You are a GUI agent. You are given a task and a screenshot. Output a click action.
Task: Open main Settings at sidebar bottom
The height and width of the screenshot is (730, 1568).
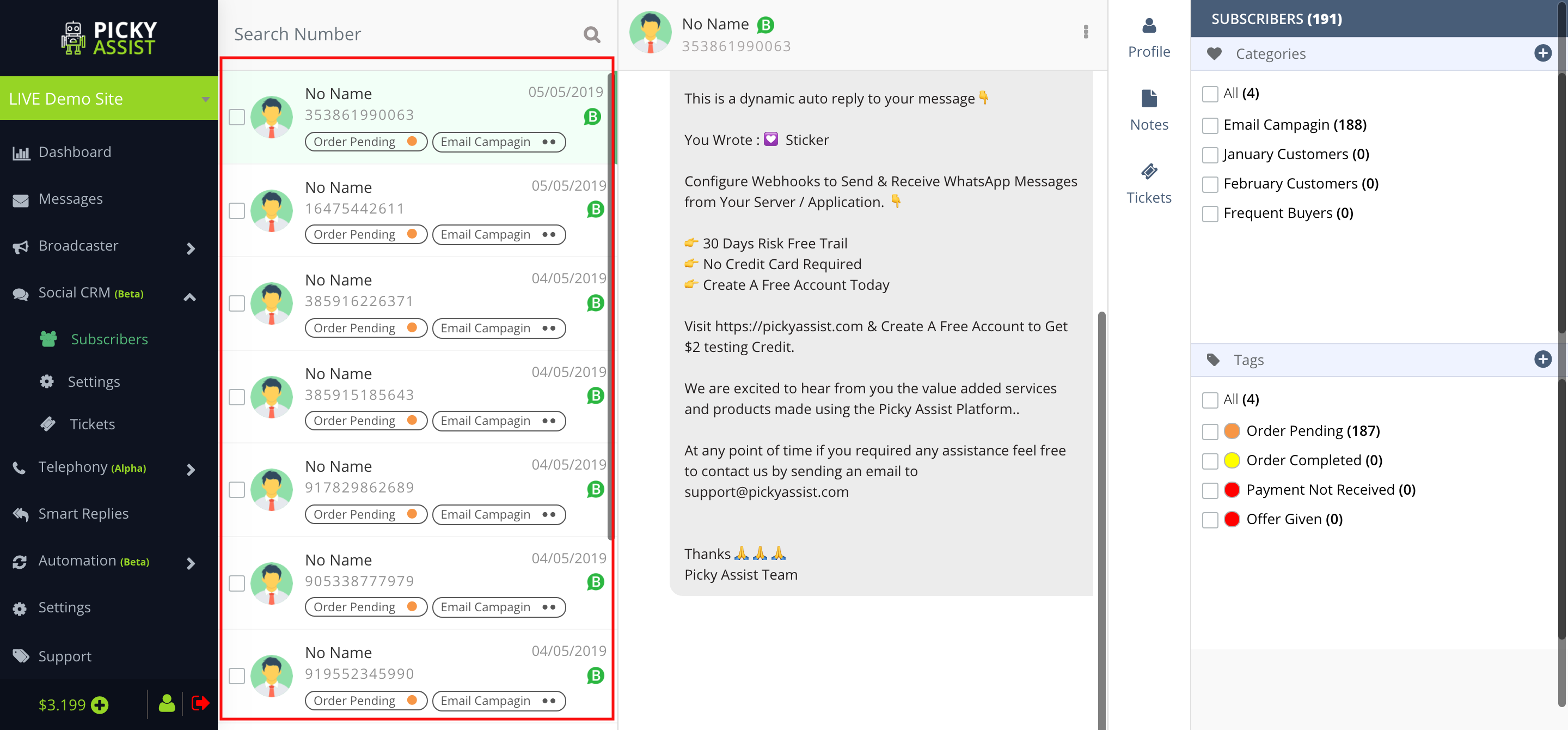[64, 607]
